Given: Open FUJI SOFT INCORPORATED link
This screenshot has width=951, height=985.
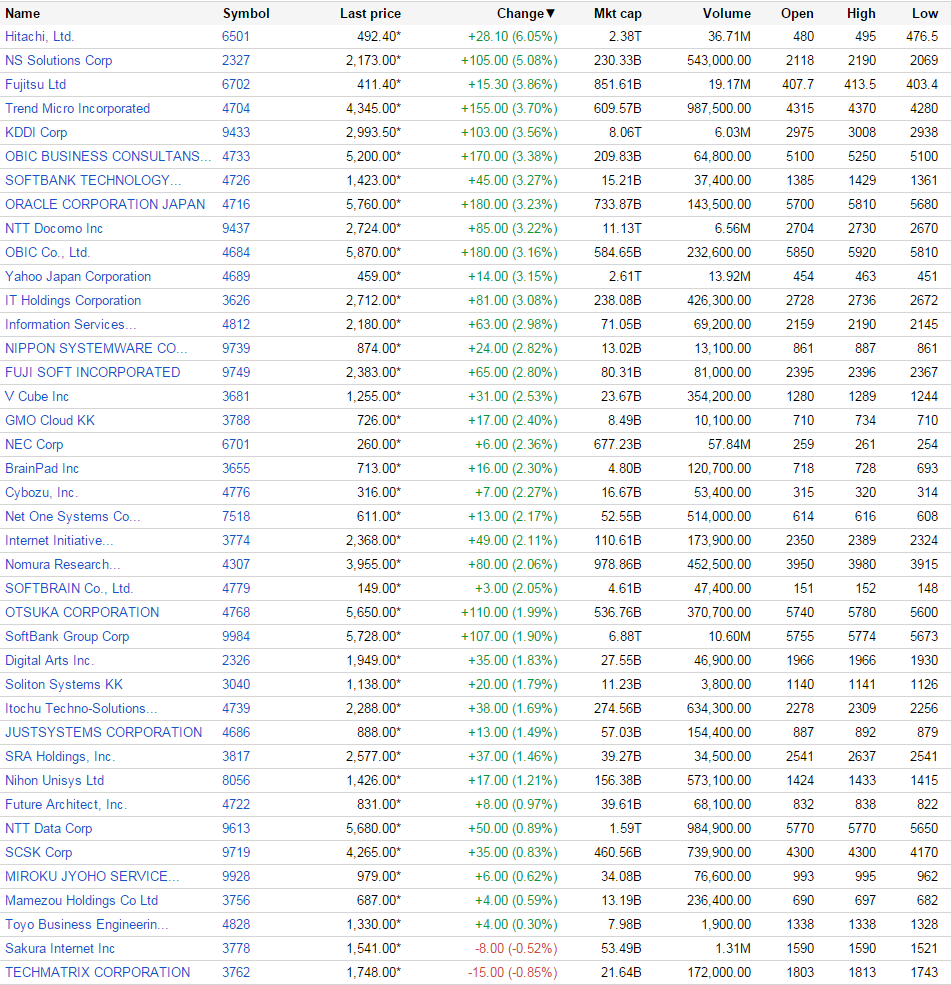Looking at the screenshot, I should (92, 373).
